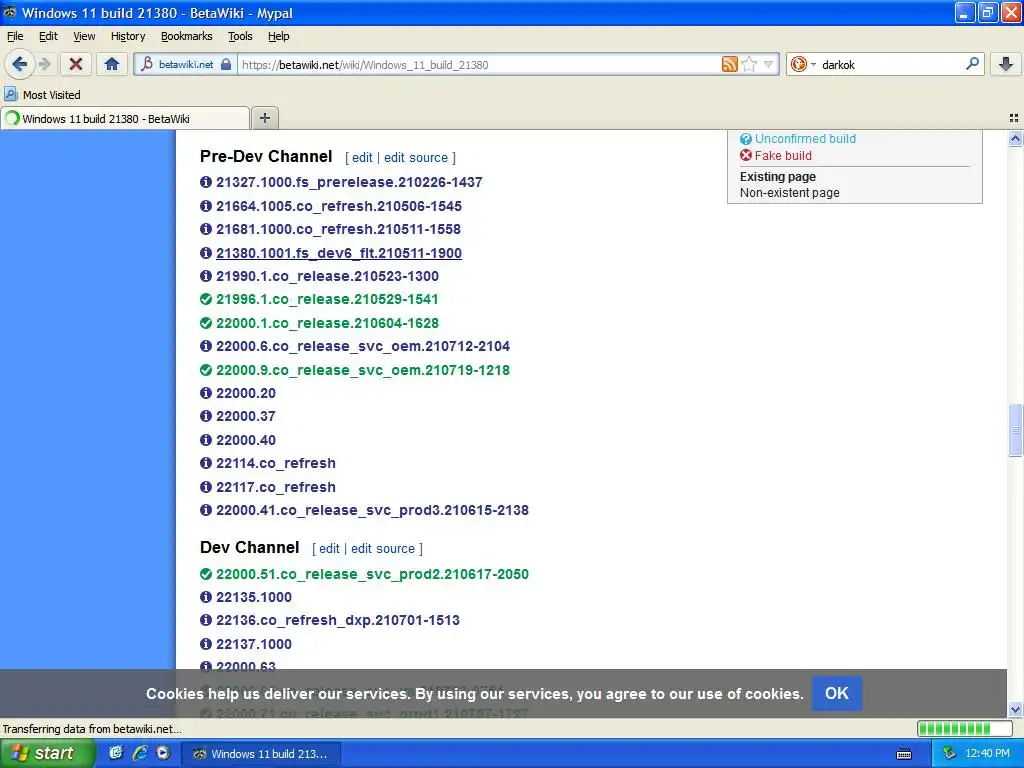Open the Downloads arrow button
The image size is (1024, 768).
point(1006,64)
